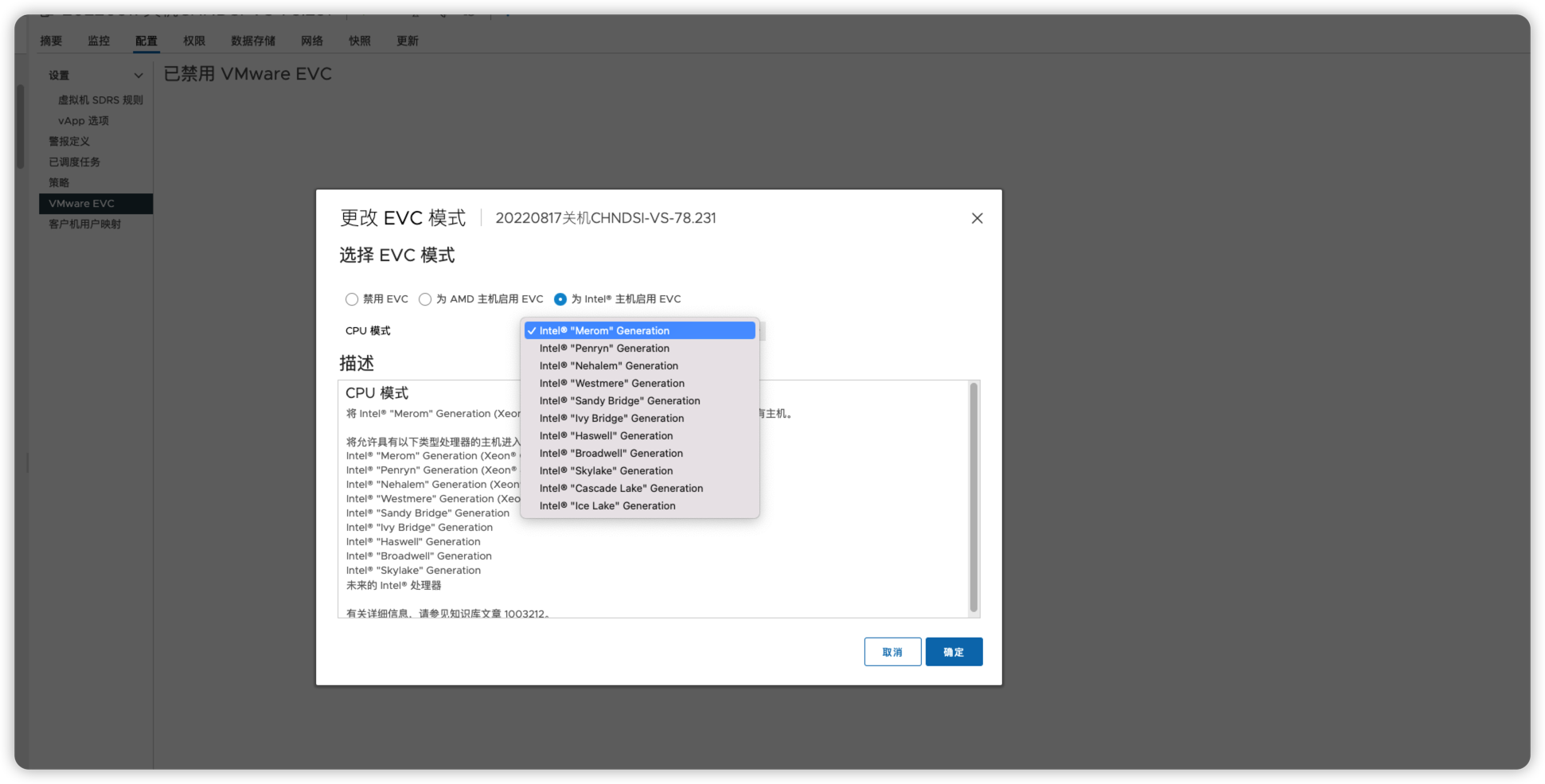Open the 配置 tab
Image resolution: width=1545 pixels, height=784 pixels.
coord(146,41)
